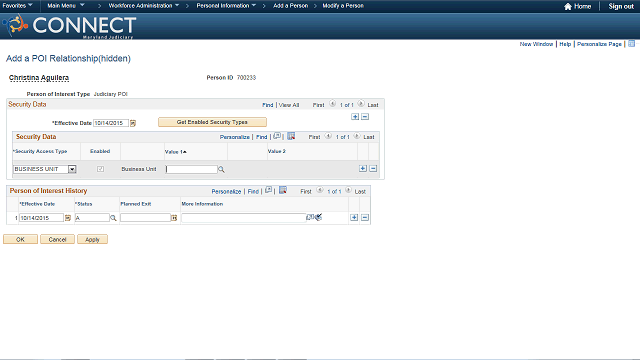Click the Home icon in top bar
The image size is (640, 360).
tap(568, 6)
